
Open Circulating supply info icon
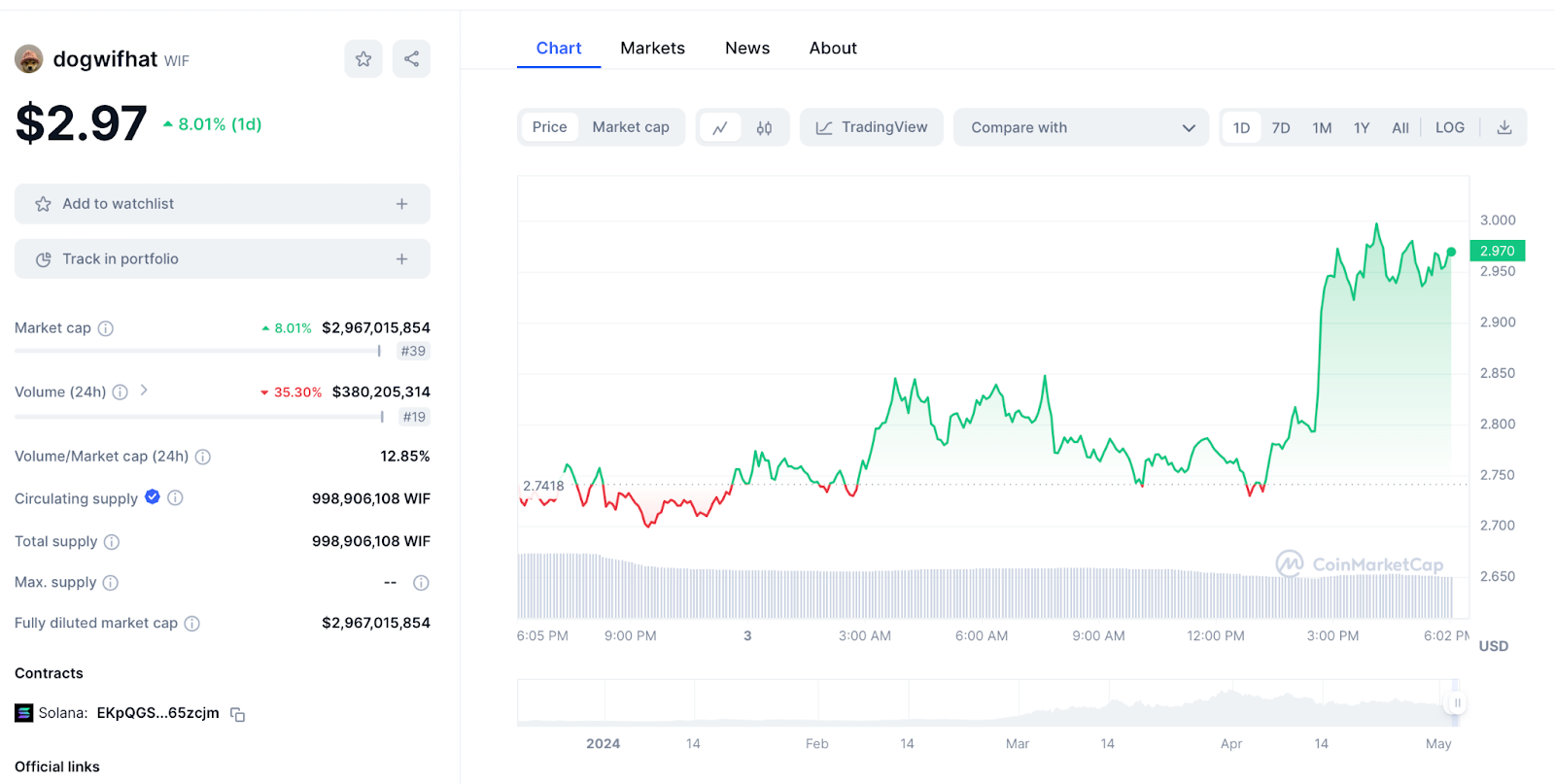(x=175, y=498)
